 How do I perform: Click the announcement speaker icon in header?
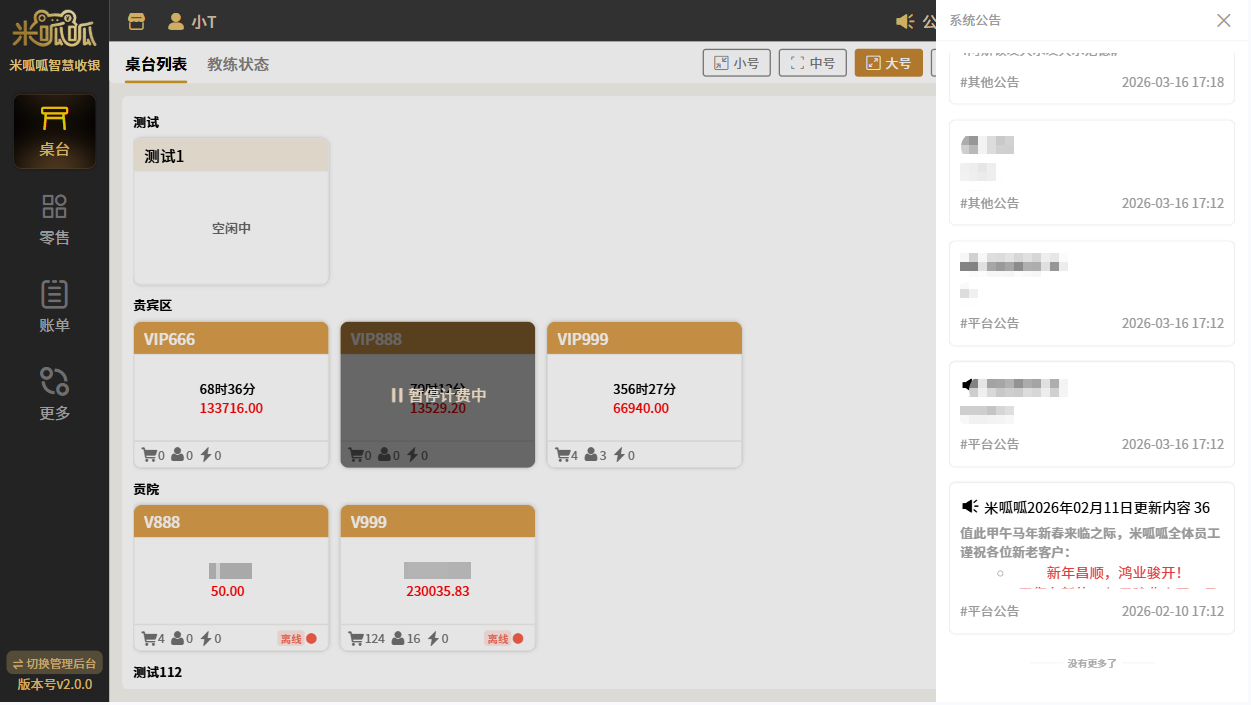[905, 21]
